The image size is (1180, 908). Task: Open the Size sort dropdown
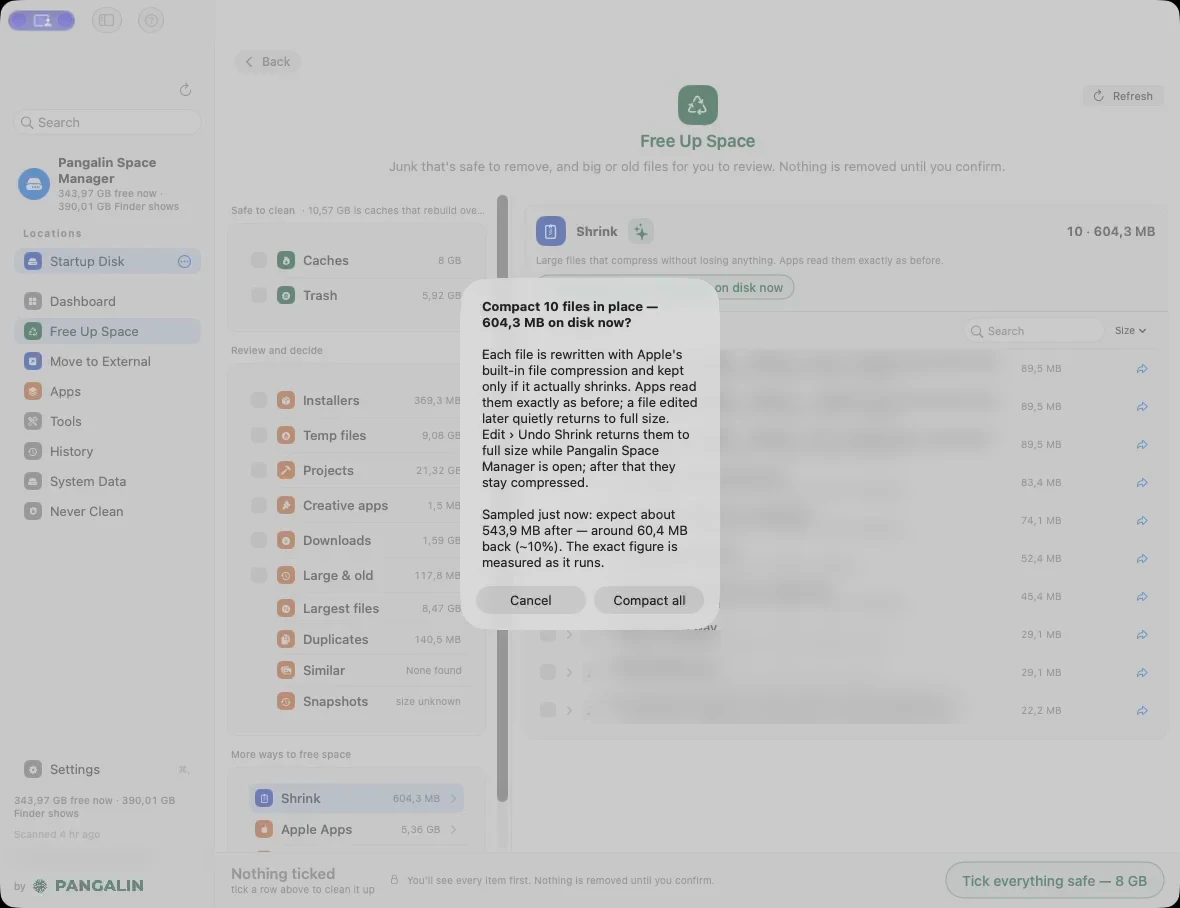point(1130,330)
